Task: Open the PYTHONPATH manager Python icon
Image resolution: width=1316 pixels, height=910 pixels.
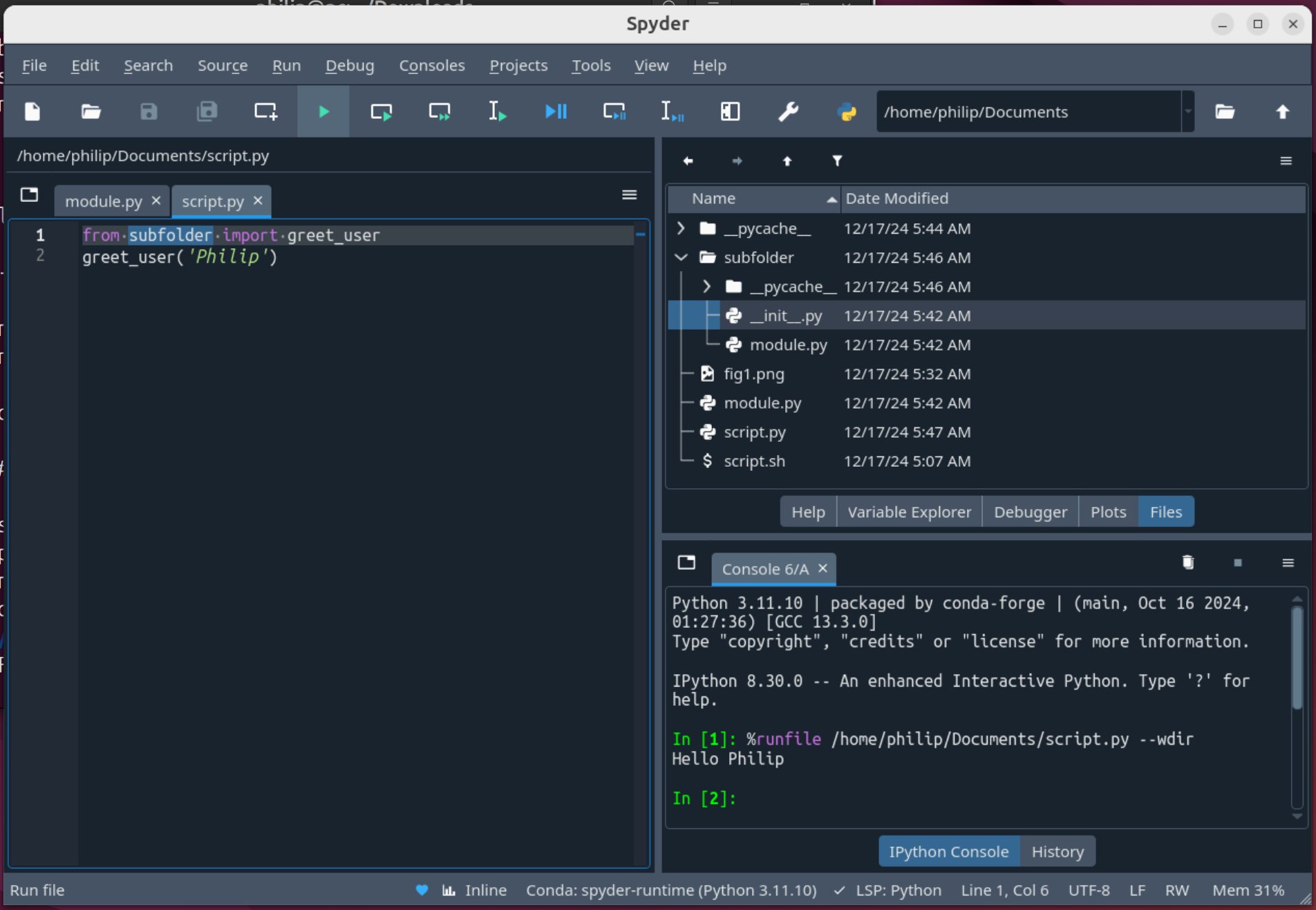Action: coord(846,111)
